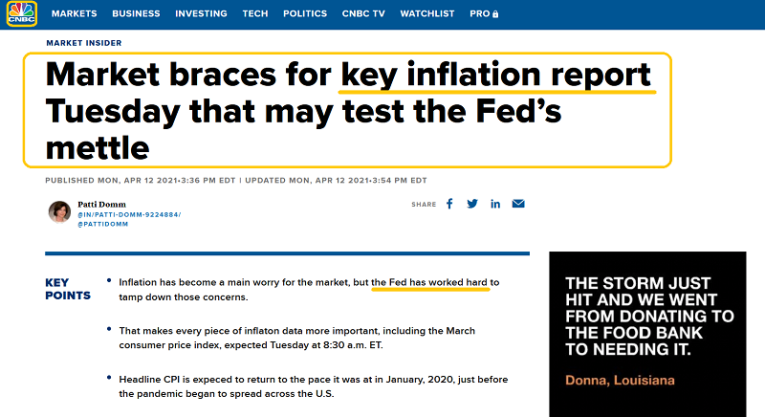Open the author's in/patti-domm LinkedIn profile link

click(129, 214)
